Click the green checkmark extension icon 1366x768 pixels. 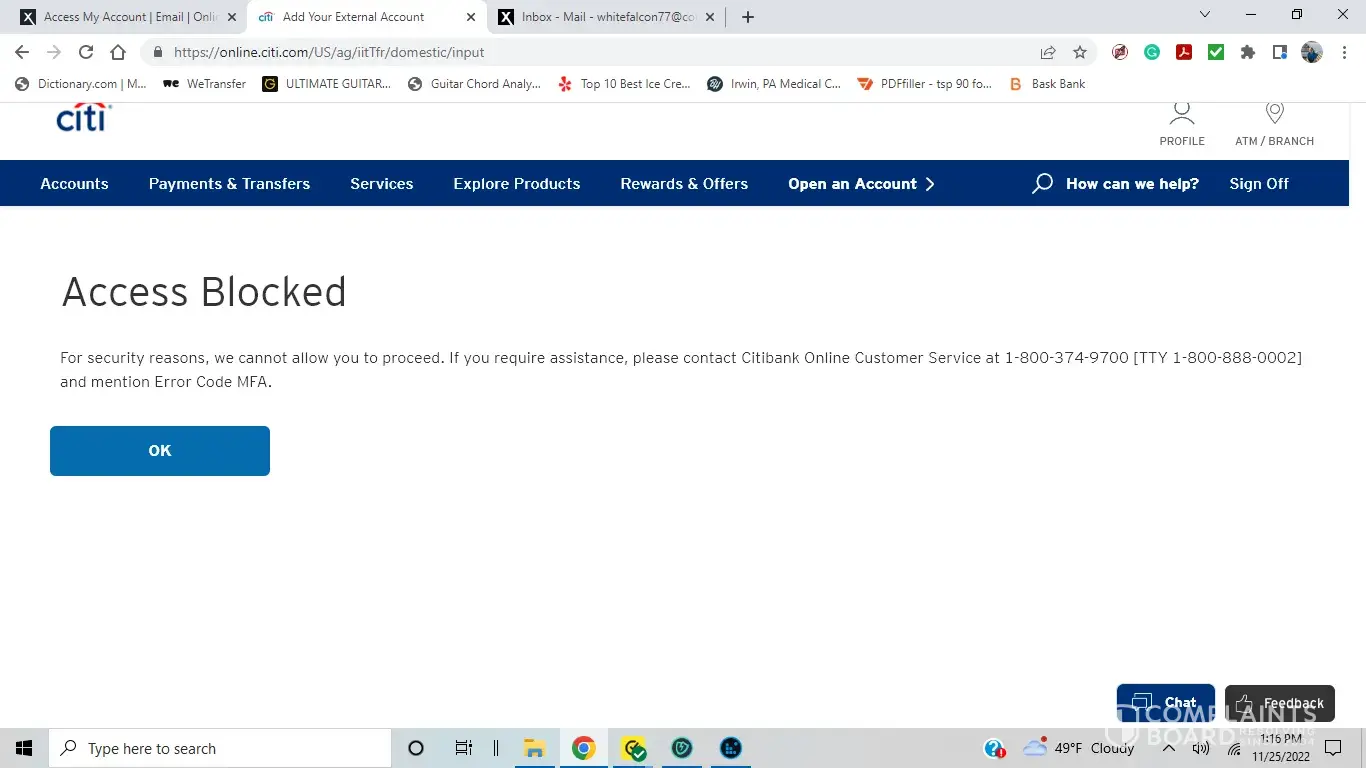[x=1216, y=52]
